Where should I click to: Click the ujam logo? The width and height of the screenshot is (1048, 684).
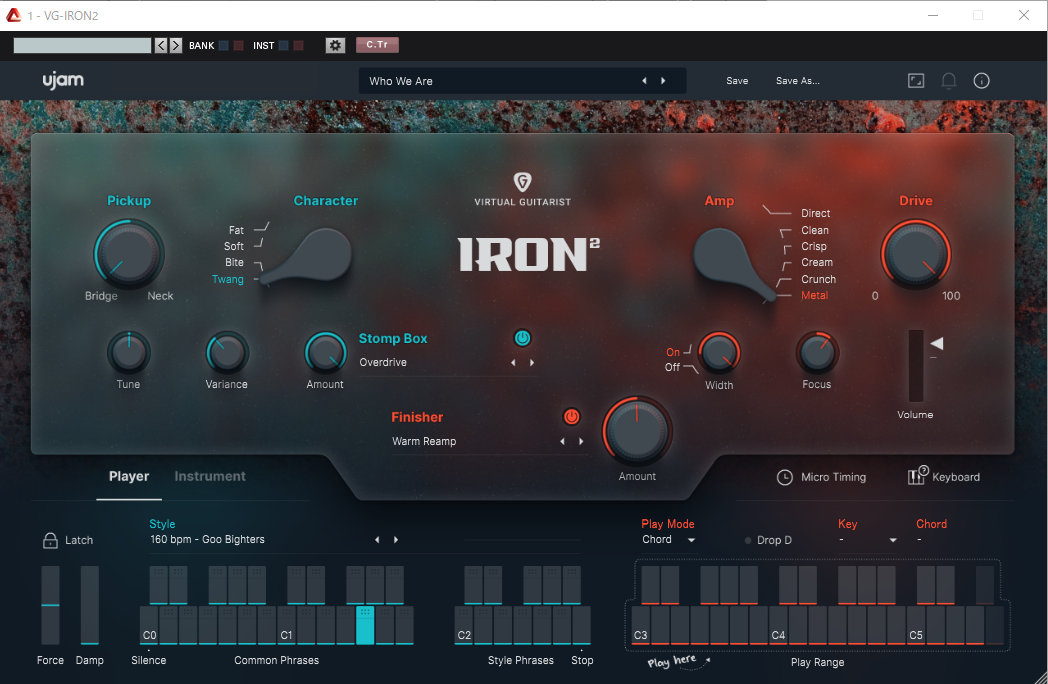(63, 80)
